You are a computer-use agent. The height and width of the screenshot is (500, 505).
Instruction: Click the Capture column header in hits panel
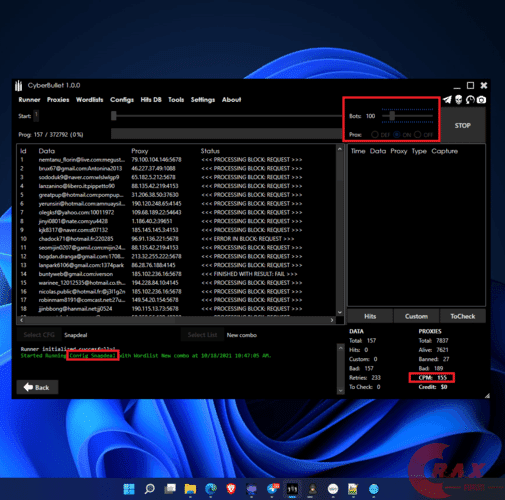pyautogui.click(x=444, y=151)
